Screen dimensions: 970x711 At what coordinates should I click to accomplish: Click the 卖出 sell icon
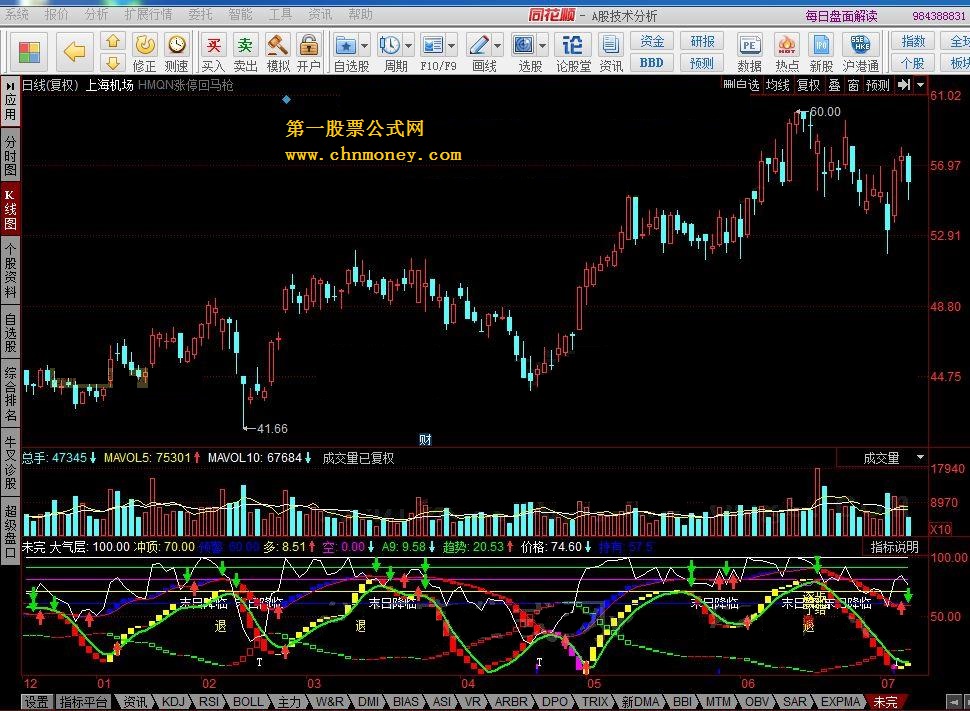coord(246,53)
